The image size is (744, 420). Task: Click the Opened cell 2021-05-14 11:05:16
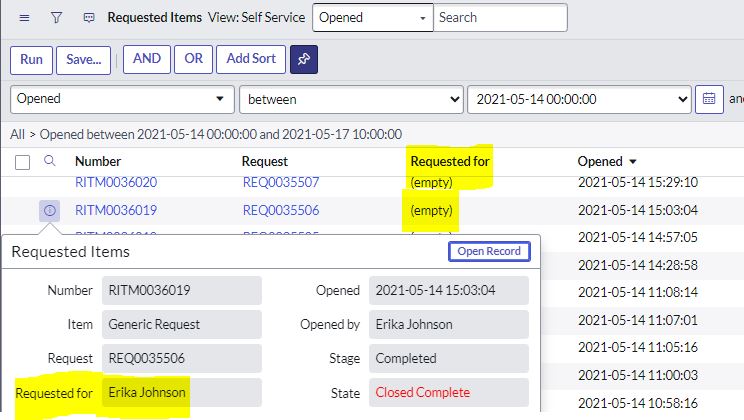click(x=638, y=347)
